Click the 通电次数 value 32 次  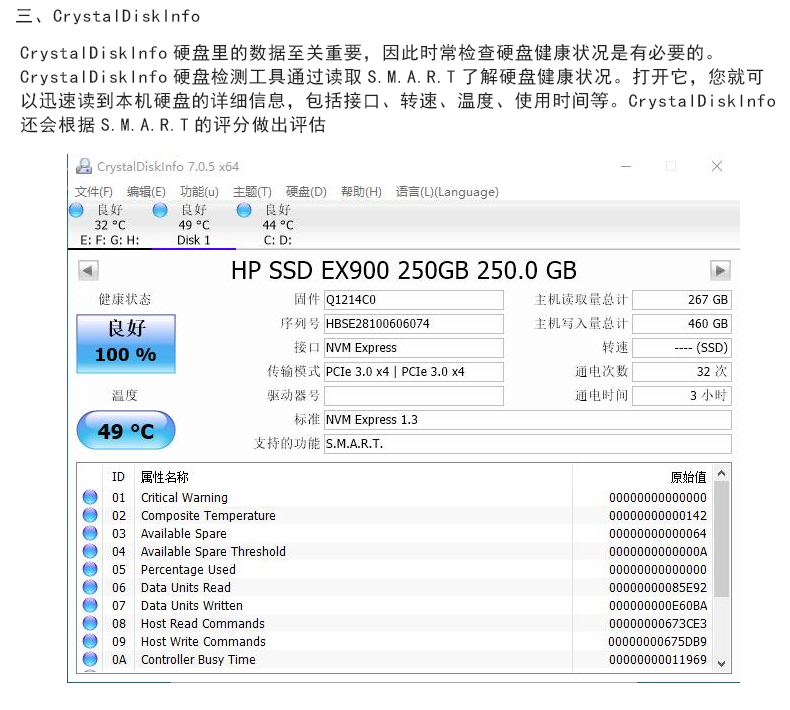pos(682,372)
